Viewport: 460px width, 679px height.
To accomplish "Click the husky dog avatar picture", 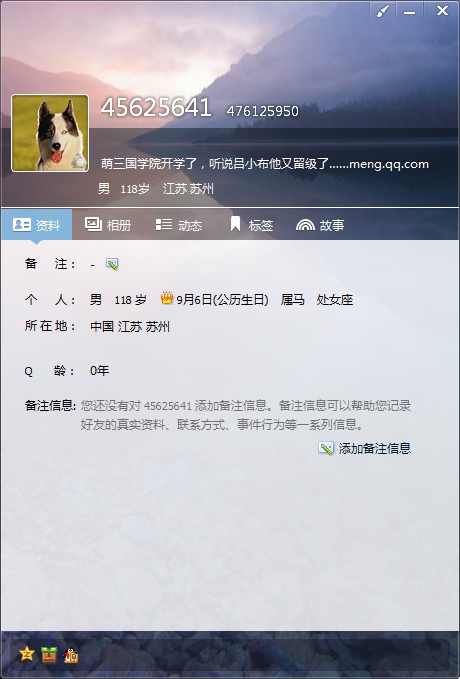I will [x=50, y=133].
